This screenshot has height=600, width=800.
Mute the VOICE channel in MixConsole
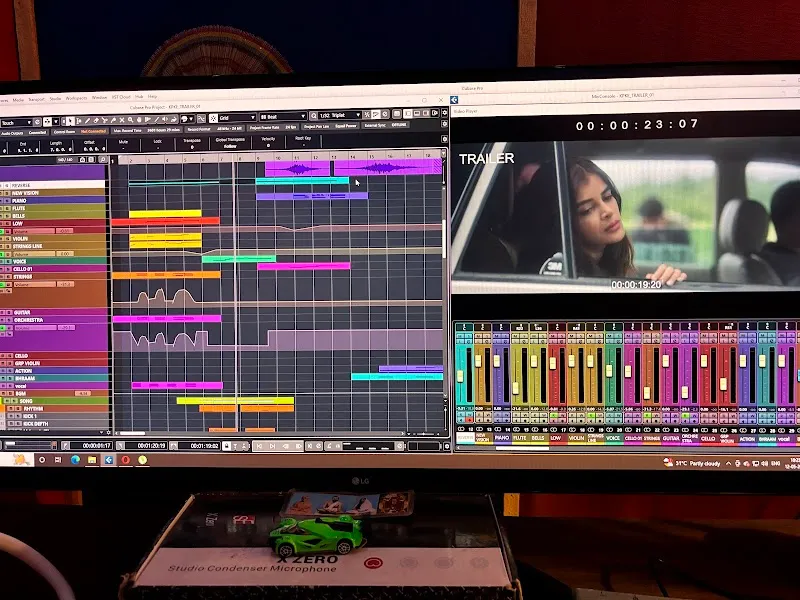click(609, 336)
